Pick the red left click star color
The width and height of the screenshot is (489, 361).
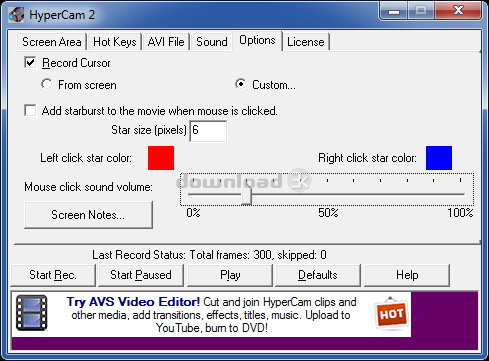[x=161, y=158]
